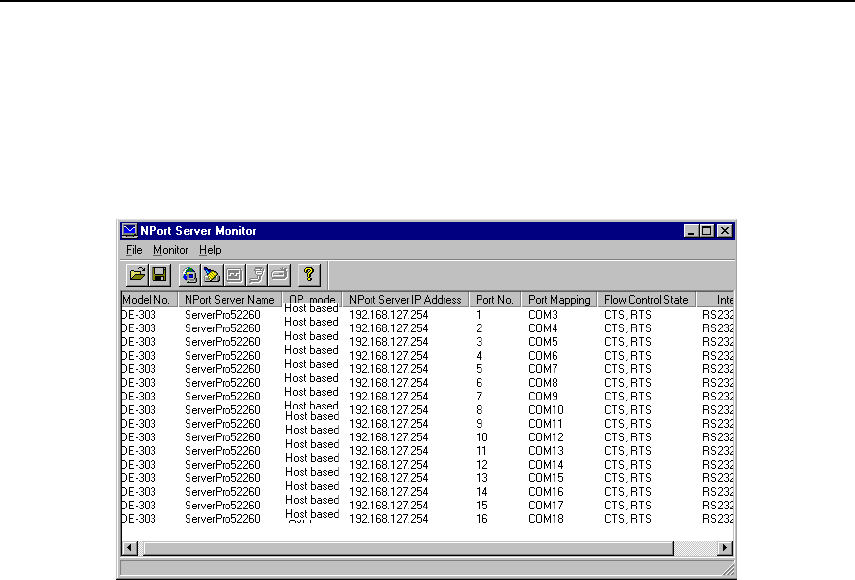Sort by the Model No. column header

click(149, 300)
